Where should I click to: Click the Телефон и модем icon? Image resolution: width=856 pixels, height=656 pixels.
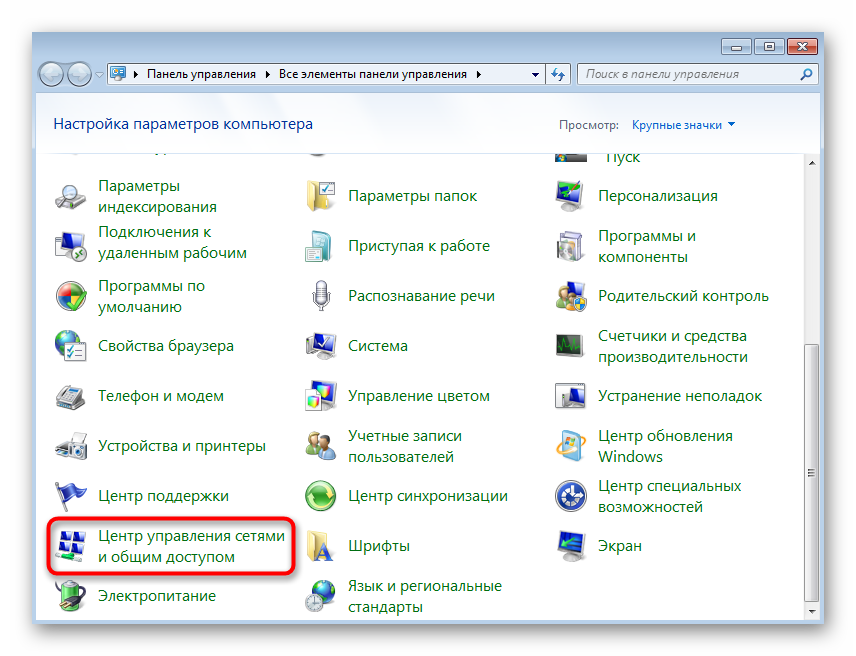[x=70, y=396]
